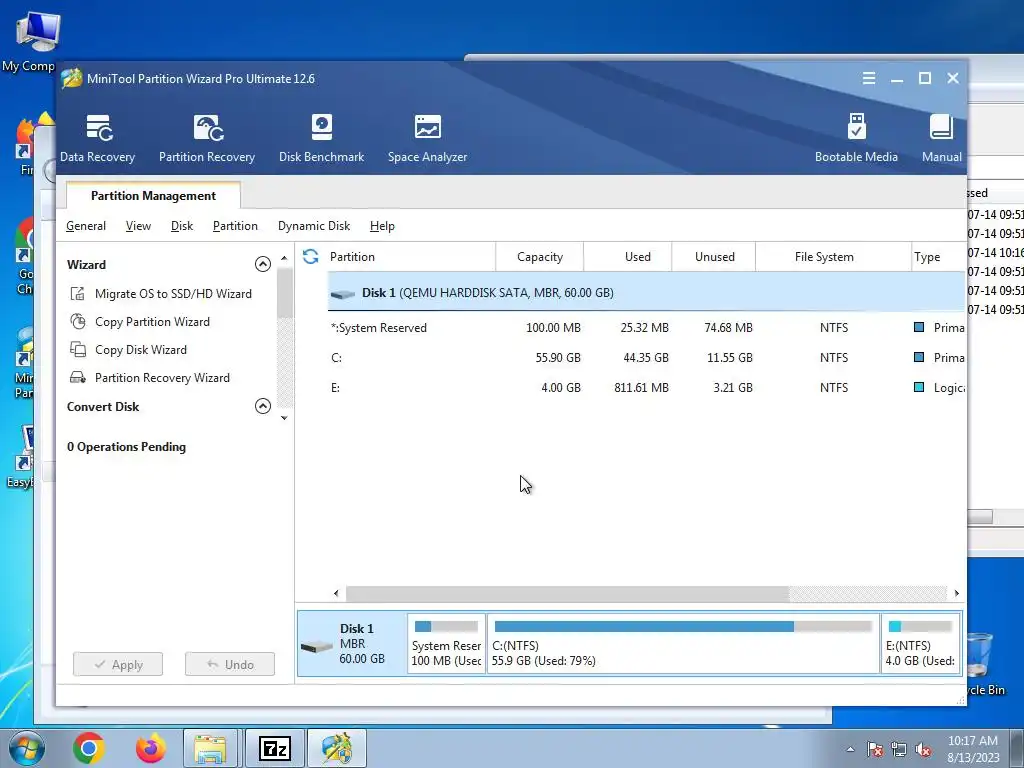Click the Migrate OS to SSD/HD Wizard icon
The height and width of the screenshot is (768, 1024).
point(78,294)
